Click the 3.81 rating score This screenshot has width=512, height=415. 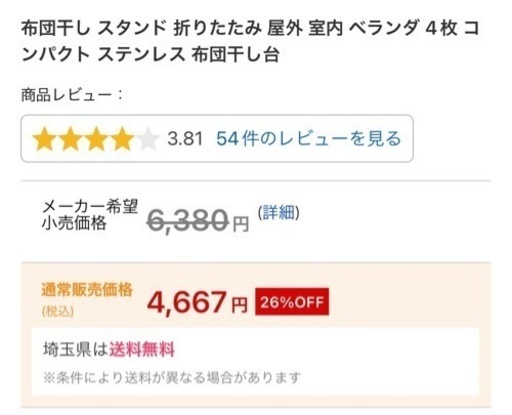[185, 139]
